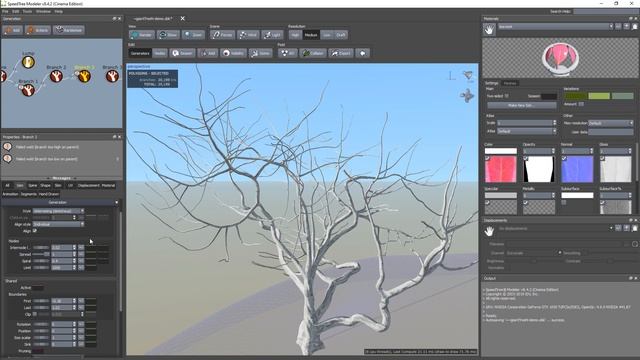The height and width of the screenshot is (360, 640).
Task: Toggle the Align checkbox in Generation
Action: 35,231
